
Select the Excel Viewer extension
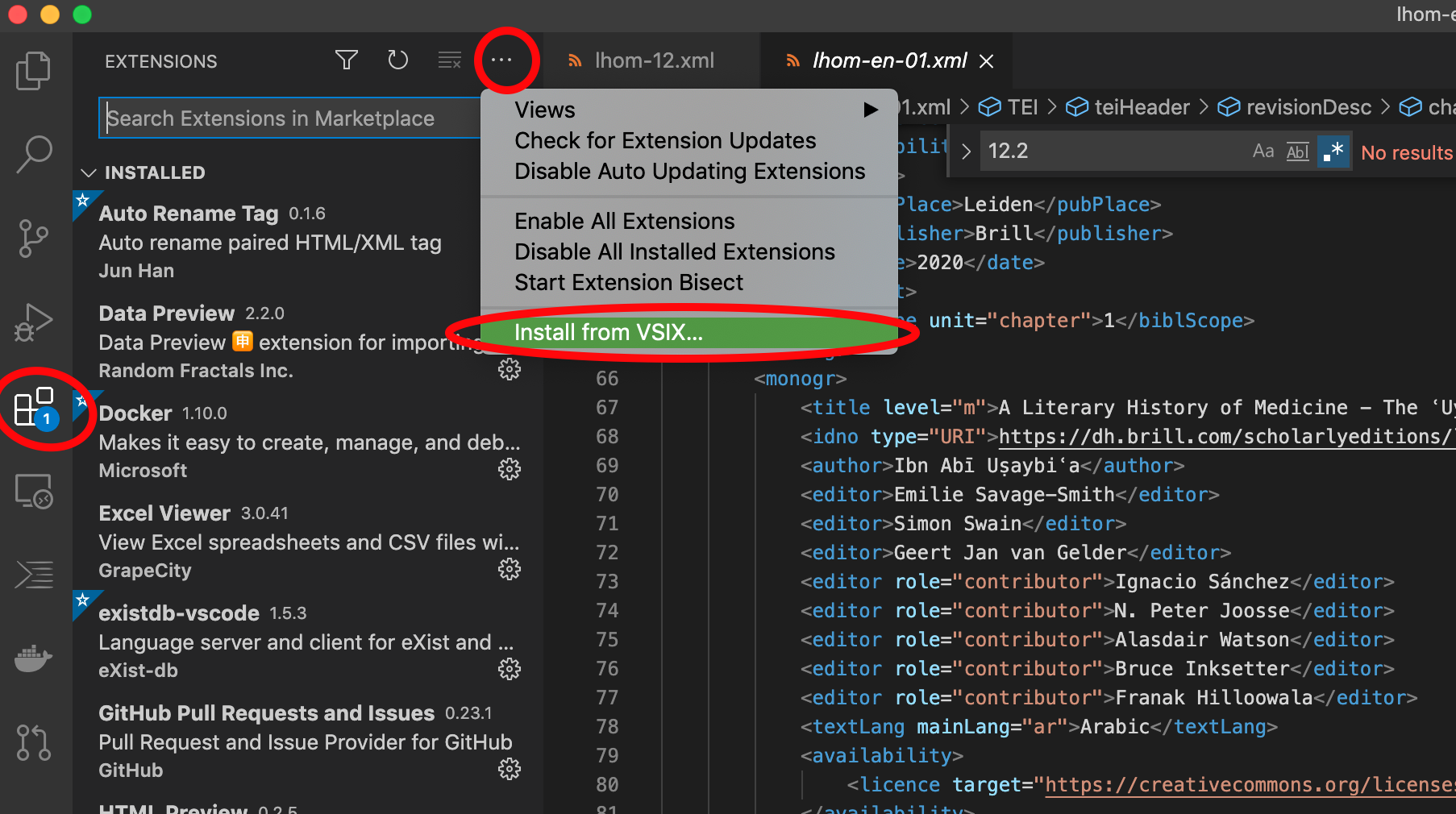coord(307,542)
